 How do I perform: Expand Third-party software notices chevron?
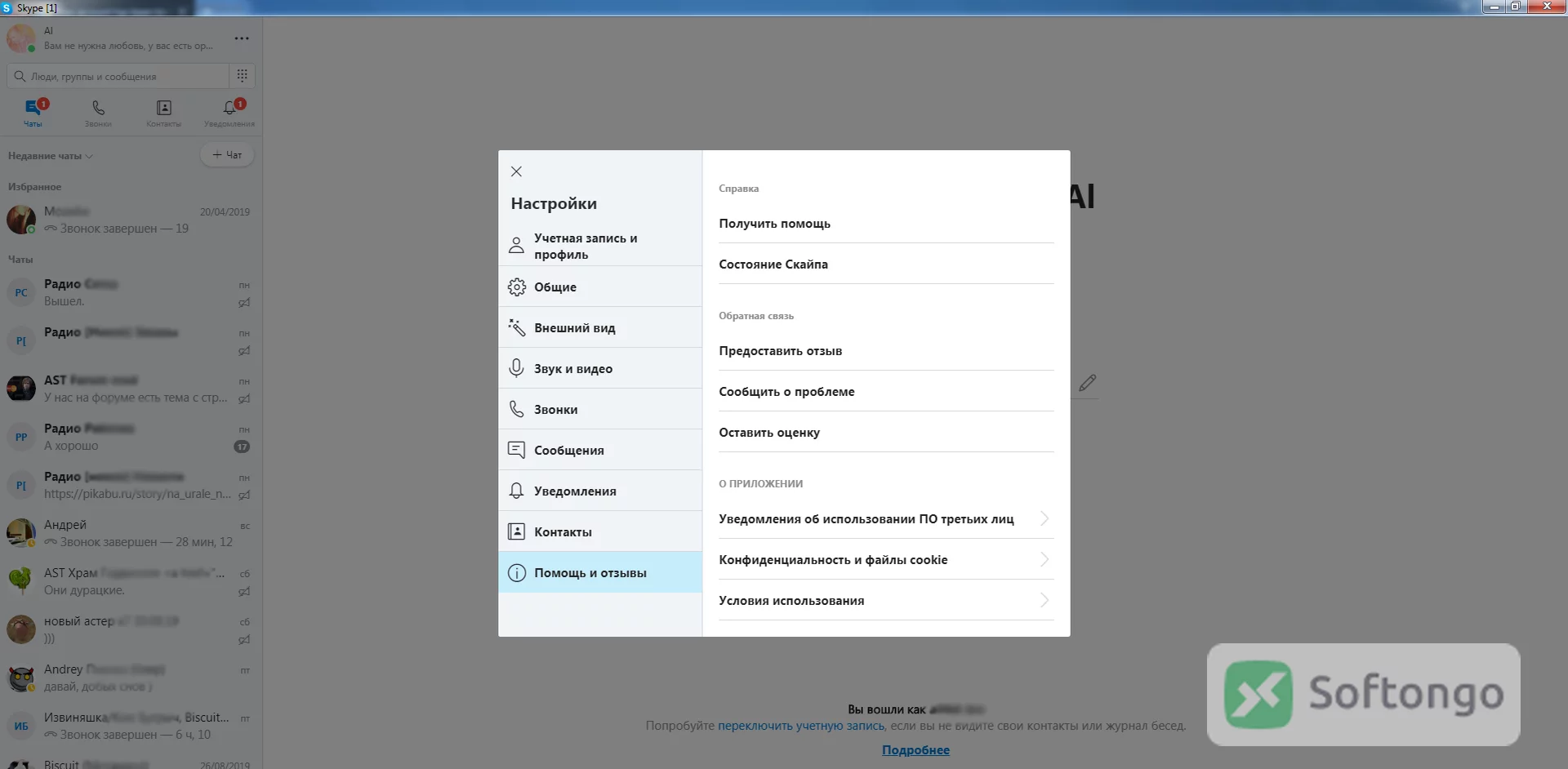(x=1044, y=518)
